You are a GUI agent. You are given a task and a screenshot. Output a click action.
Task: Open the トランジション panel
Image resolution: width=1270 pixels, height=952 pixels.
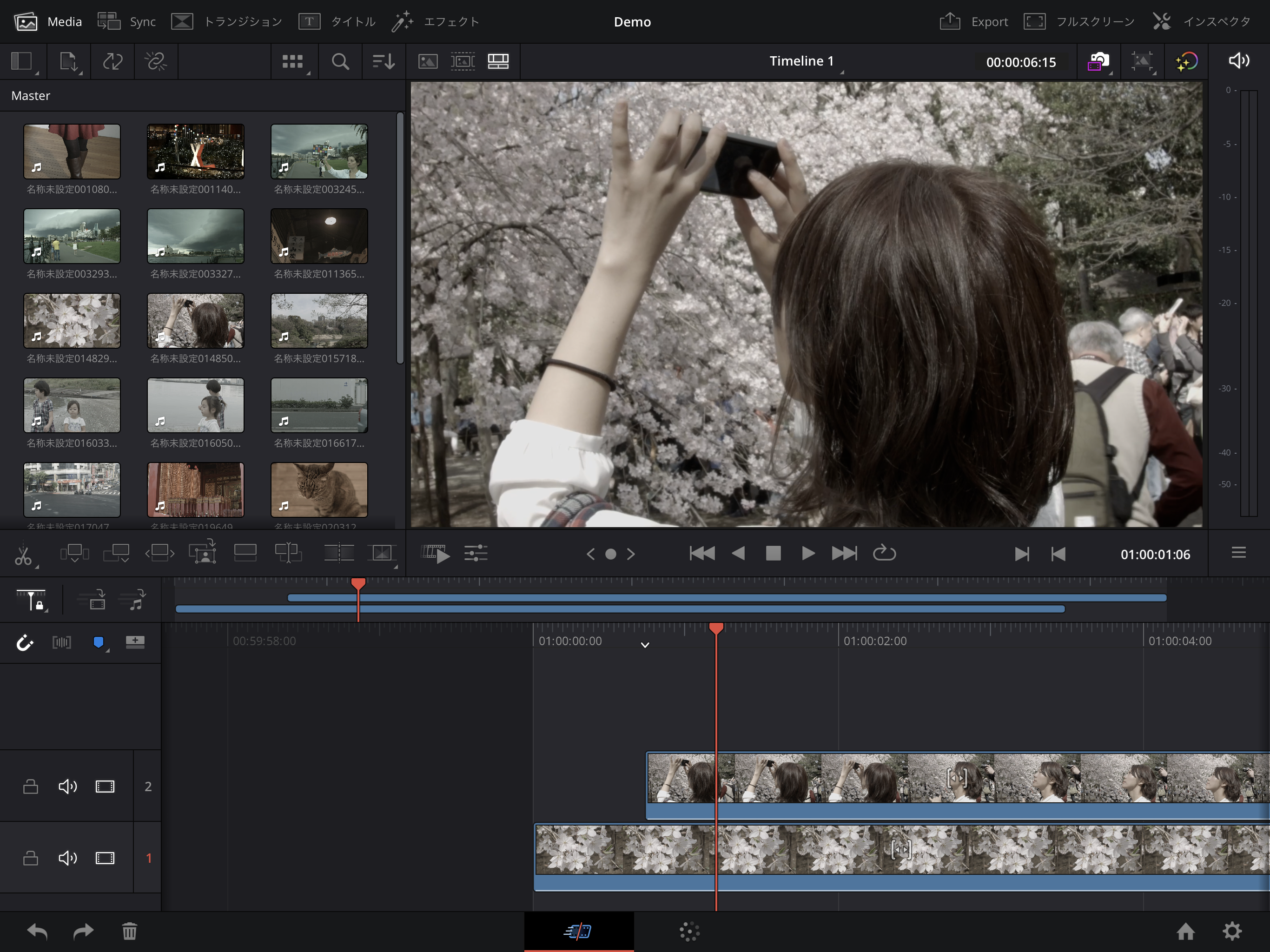click(x=227, y=22)
